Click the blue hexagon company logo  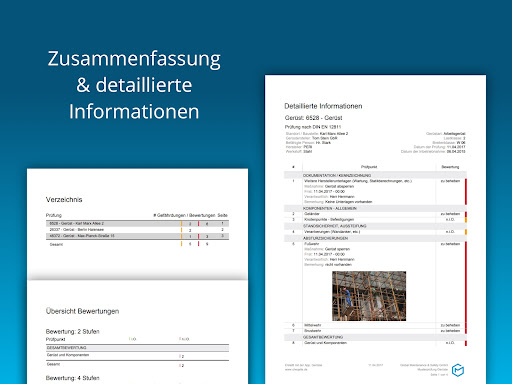pyautogui.click(x=458, y=370)
